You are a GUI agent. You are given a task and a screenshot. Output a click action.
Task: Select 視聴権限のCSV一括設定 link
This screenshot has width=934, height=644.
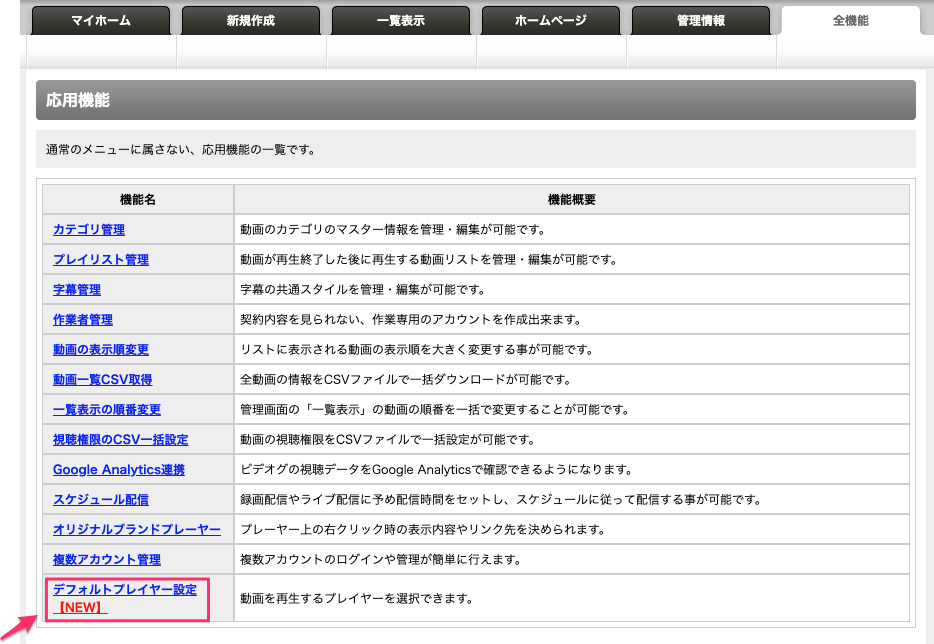coord(121,440)
